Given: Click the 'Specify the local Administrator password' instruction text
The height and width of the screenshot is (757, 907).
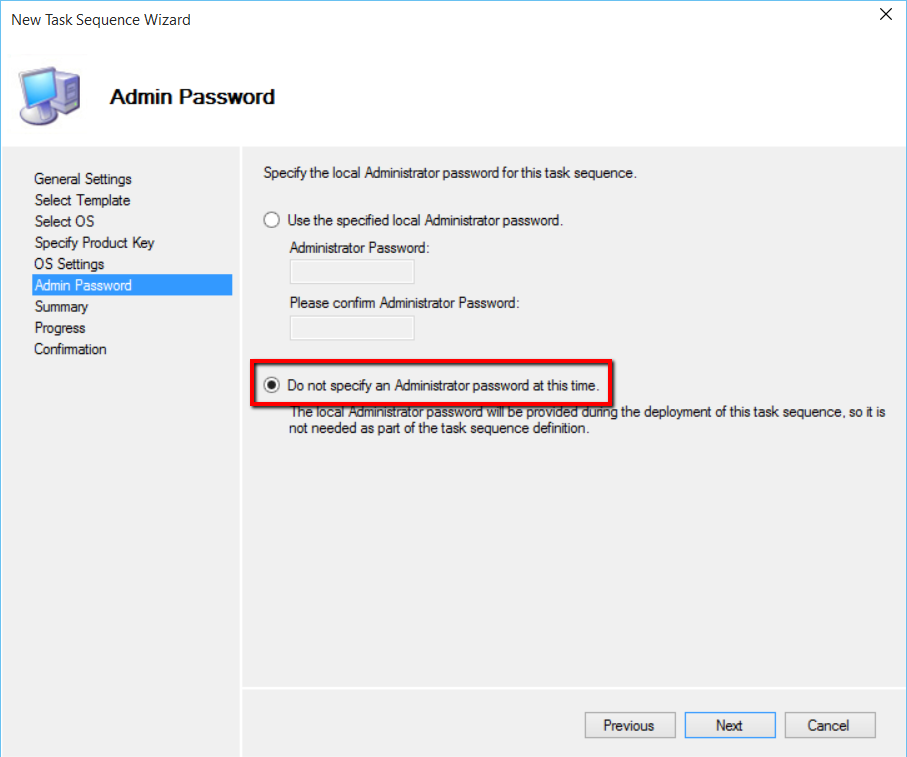Looking at the screenshot, I should coord(449,173).
